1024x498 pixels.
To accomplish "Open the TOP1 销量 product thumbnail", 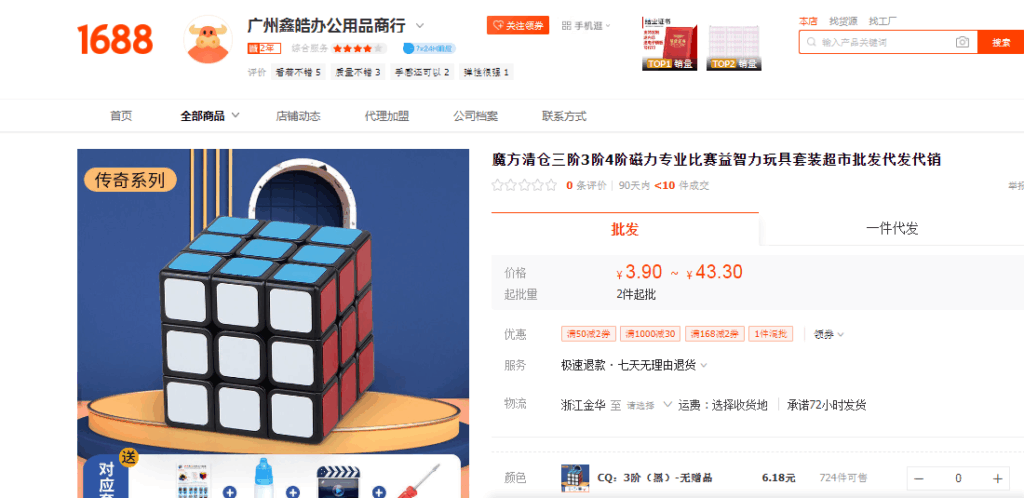I will [669, 43].
